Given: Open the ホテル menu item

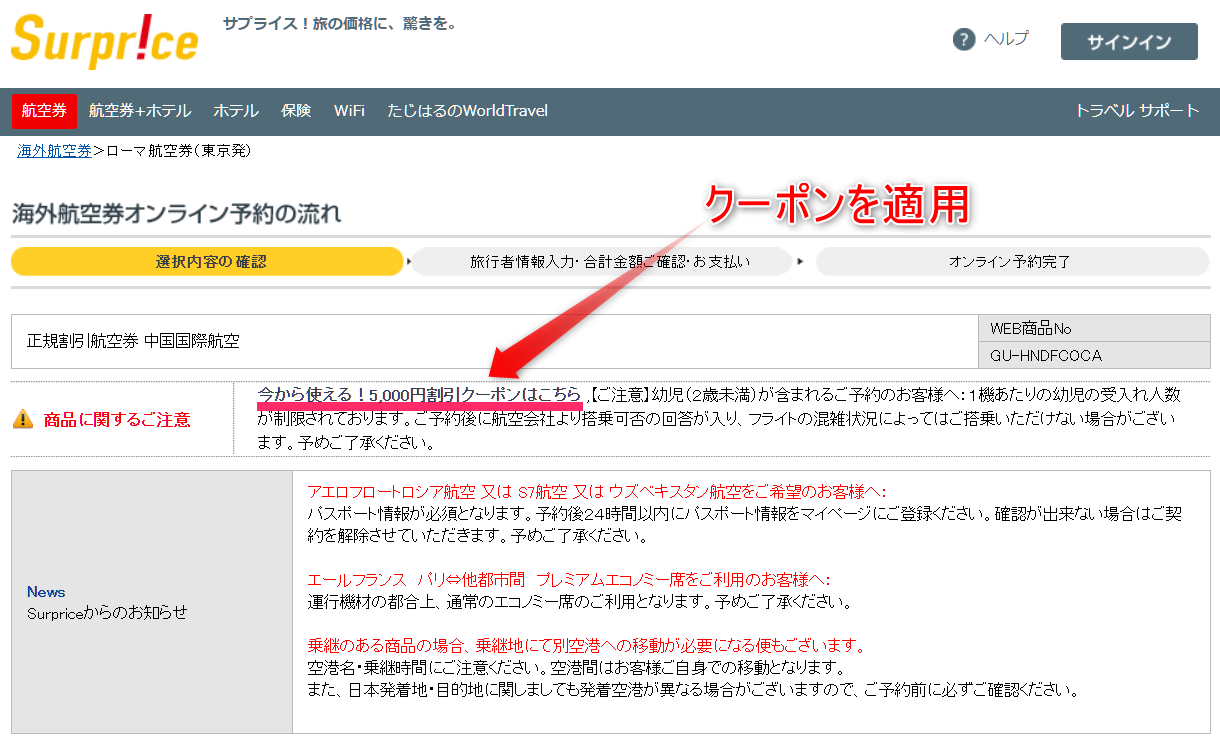Looking at the screenshot, I should click(236, 111).
